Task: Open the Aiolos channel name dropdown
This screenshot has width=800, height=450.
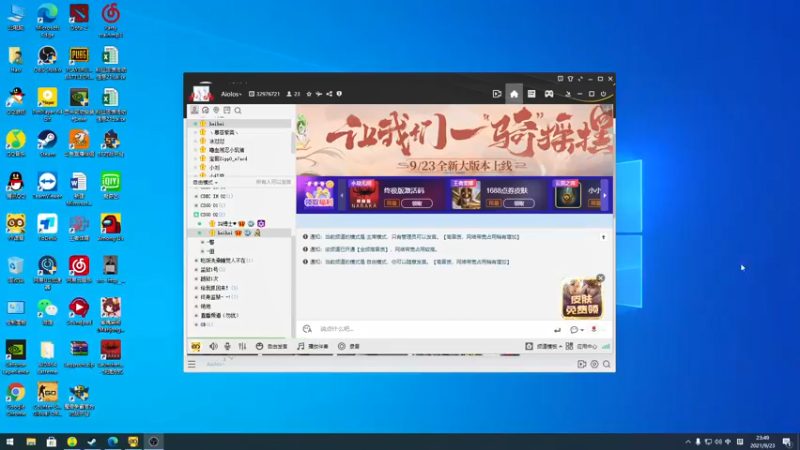Action: click(231, 94)
